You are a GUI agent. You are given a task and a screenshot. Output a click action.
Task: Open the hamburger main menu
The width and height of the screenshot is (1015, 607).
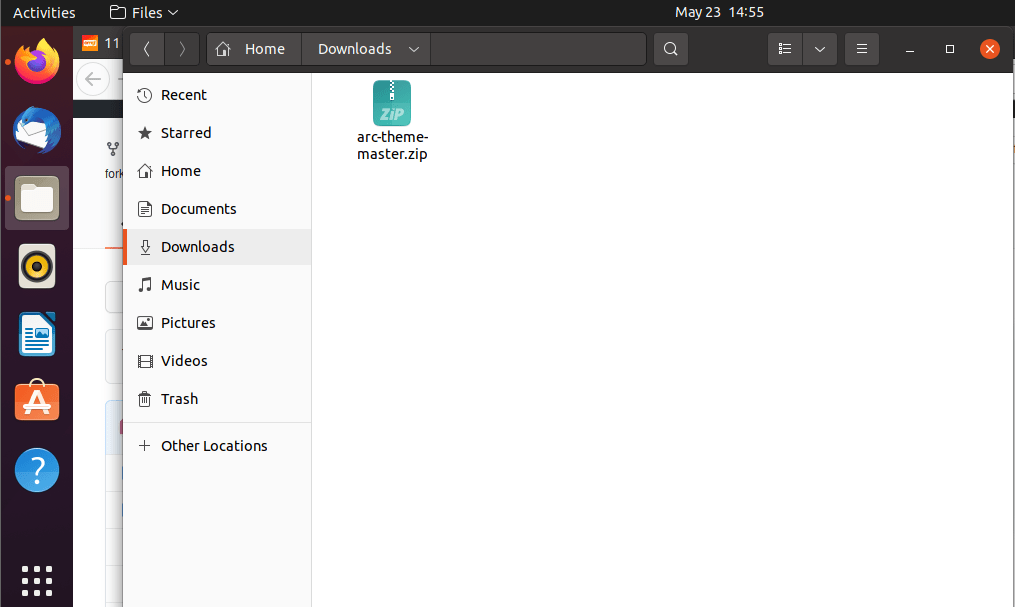[x=862, y=49]
